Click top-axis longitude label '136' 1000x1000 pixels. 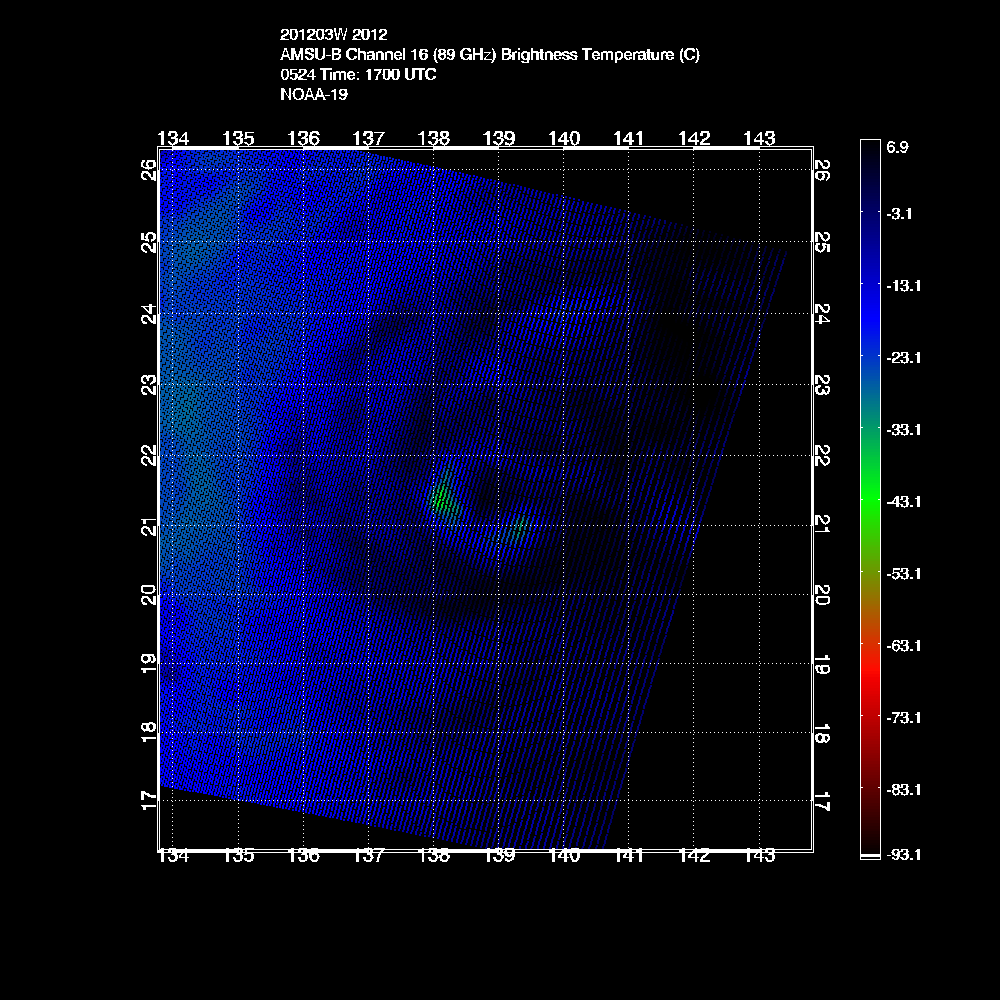tap(304, 138)
